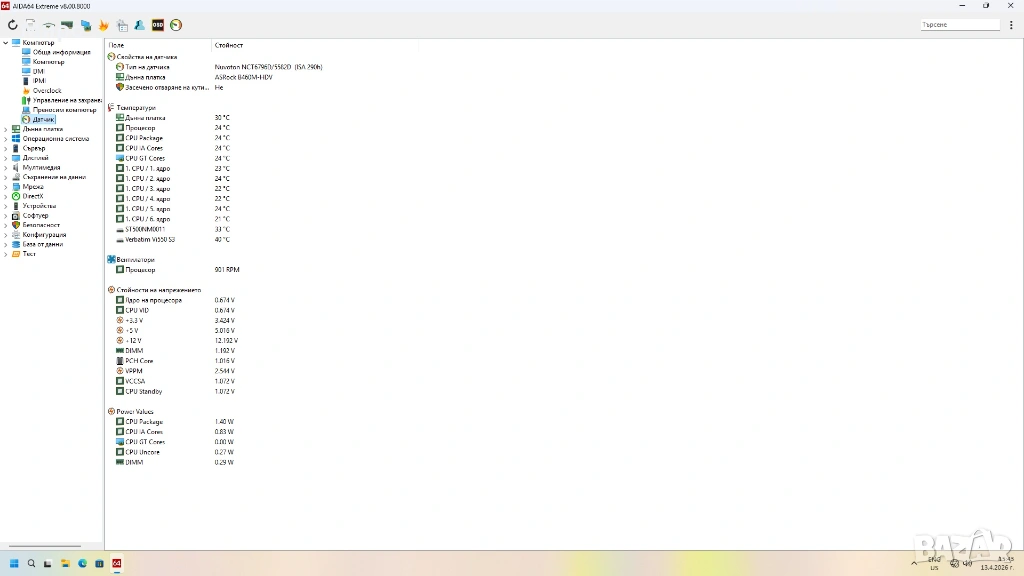This screenshot has height=576, width=1024.
Task: Select Overclock in the sidebar tree
Action: 46,91
